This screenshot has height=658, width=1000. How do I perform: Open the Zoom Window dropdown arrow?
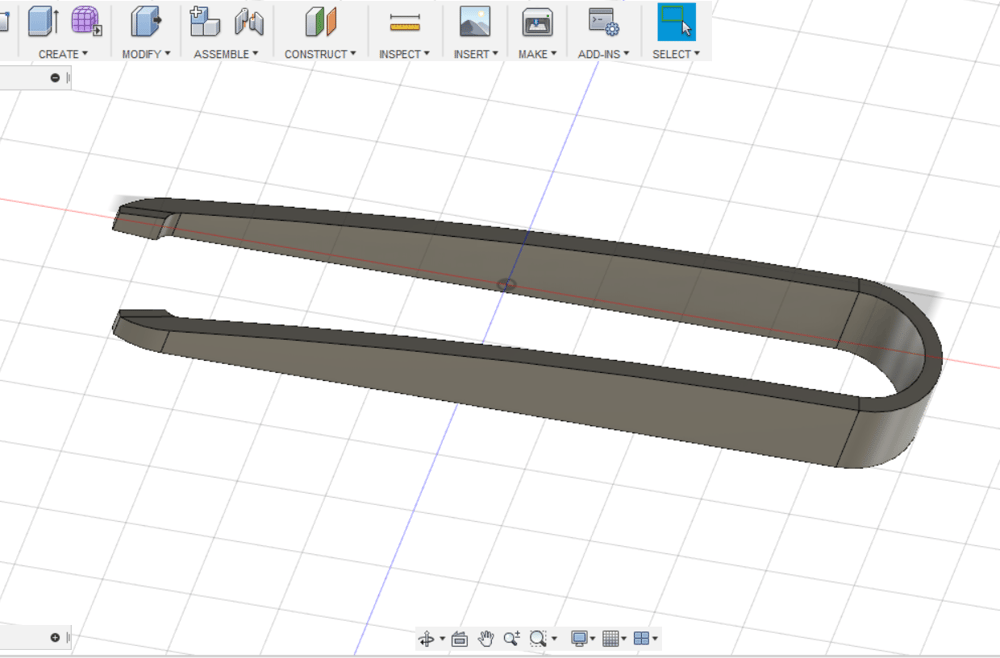554,638
